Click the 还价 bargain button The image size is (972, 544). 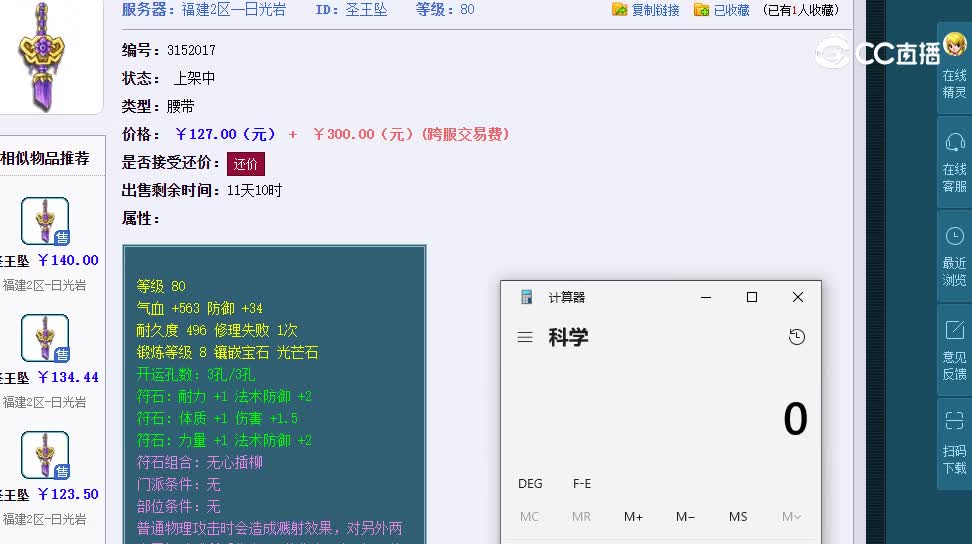click(245, 164)
